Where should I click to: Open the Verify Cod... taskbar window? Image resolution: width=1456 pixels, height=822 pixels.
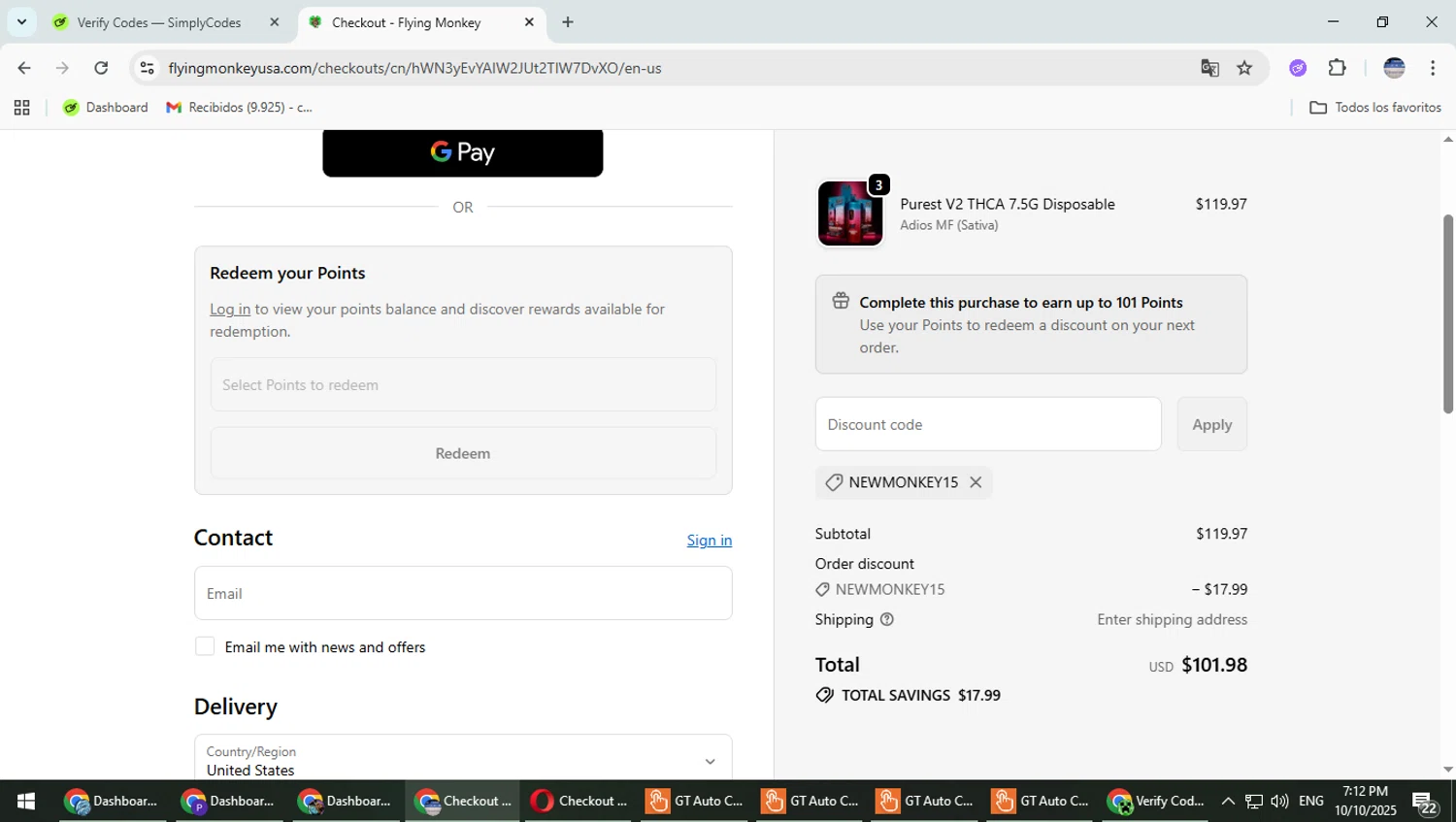[1156, 801]
